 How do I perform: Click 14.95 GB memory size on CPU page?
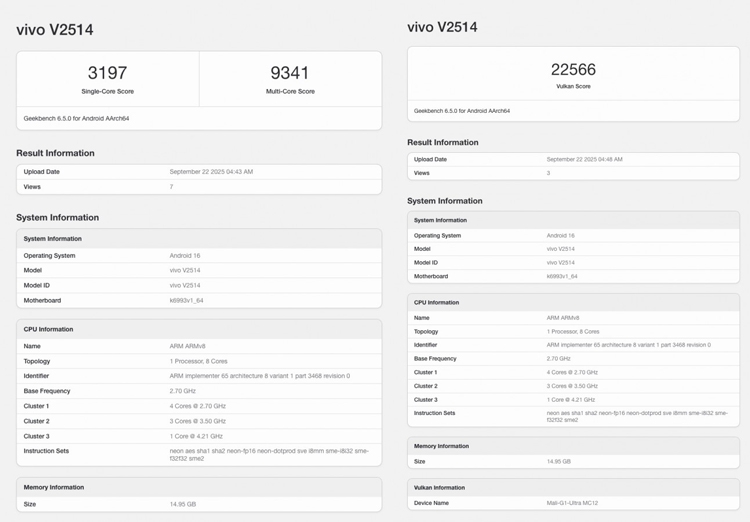183,504
